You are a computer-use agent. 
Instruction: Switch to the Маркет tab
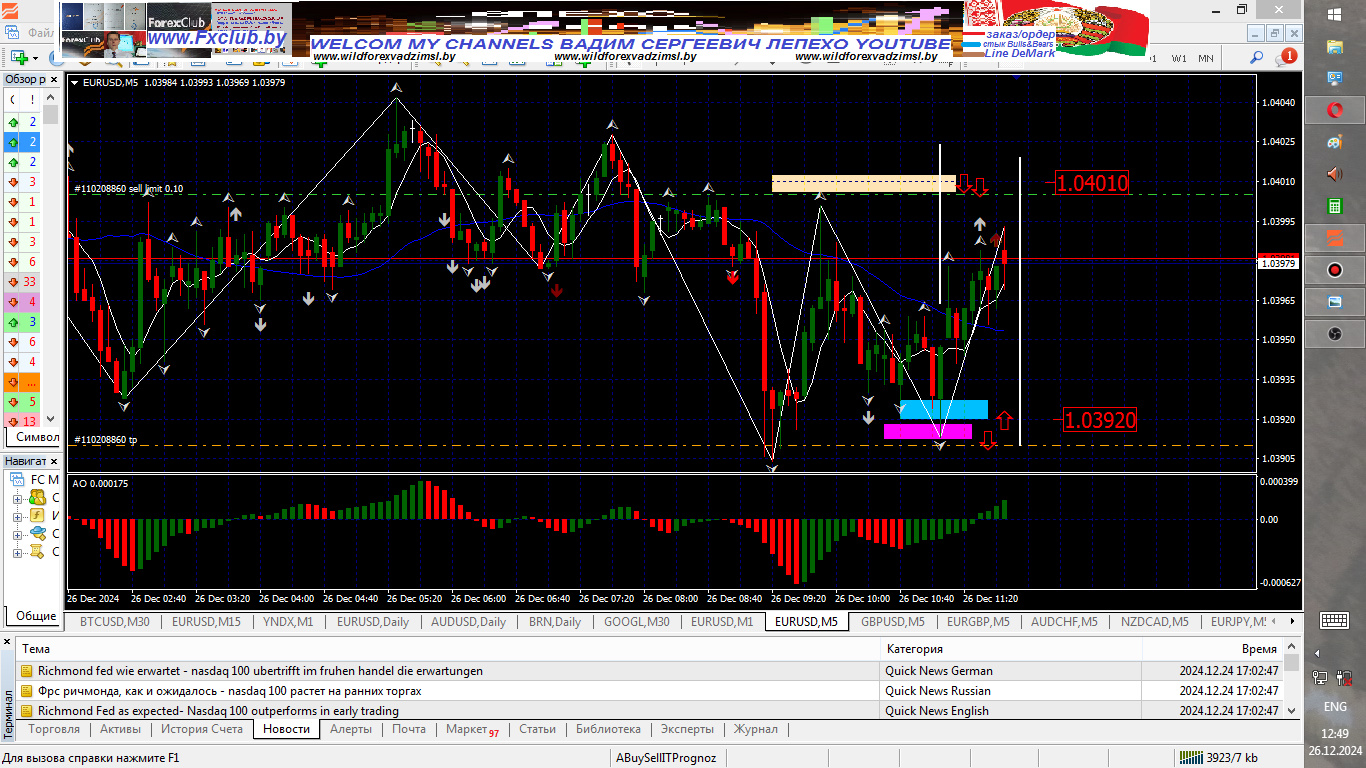pos(472,729)
